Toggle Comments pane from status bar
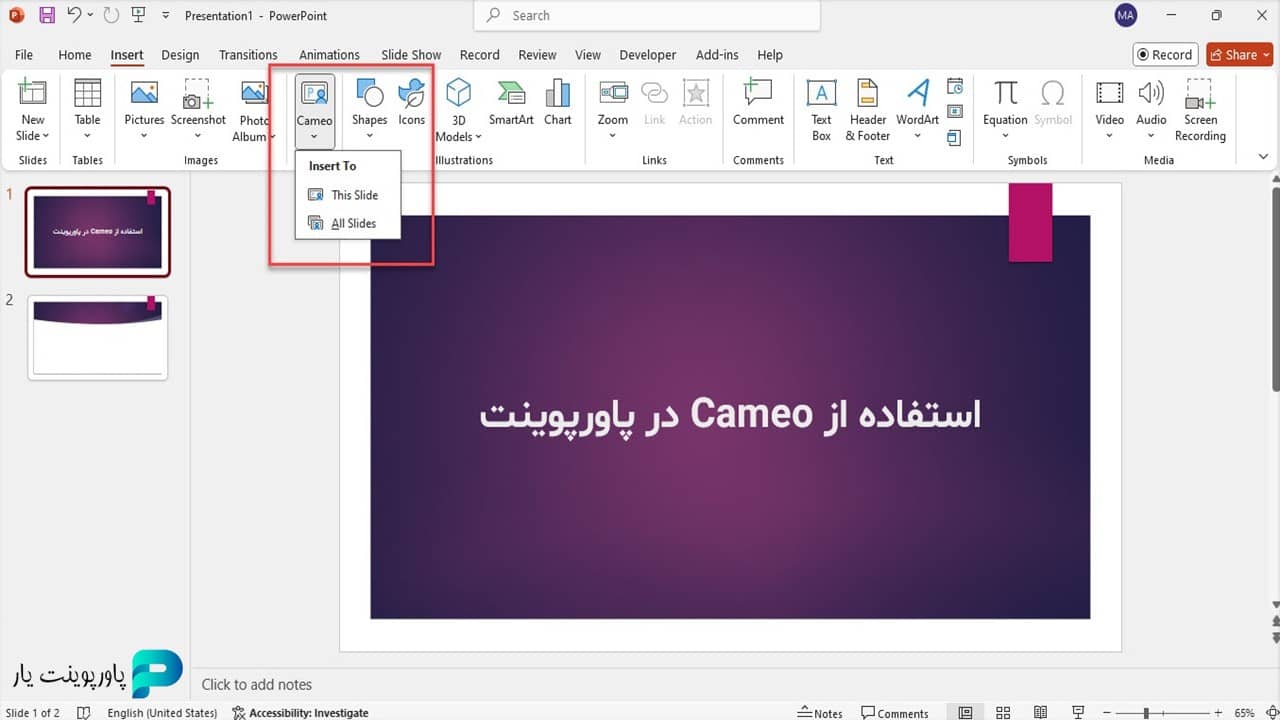 coord(895,712)
